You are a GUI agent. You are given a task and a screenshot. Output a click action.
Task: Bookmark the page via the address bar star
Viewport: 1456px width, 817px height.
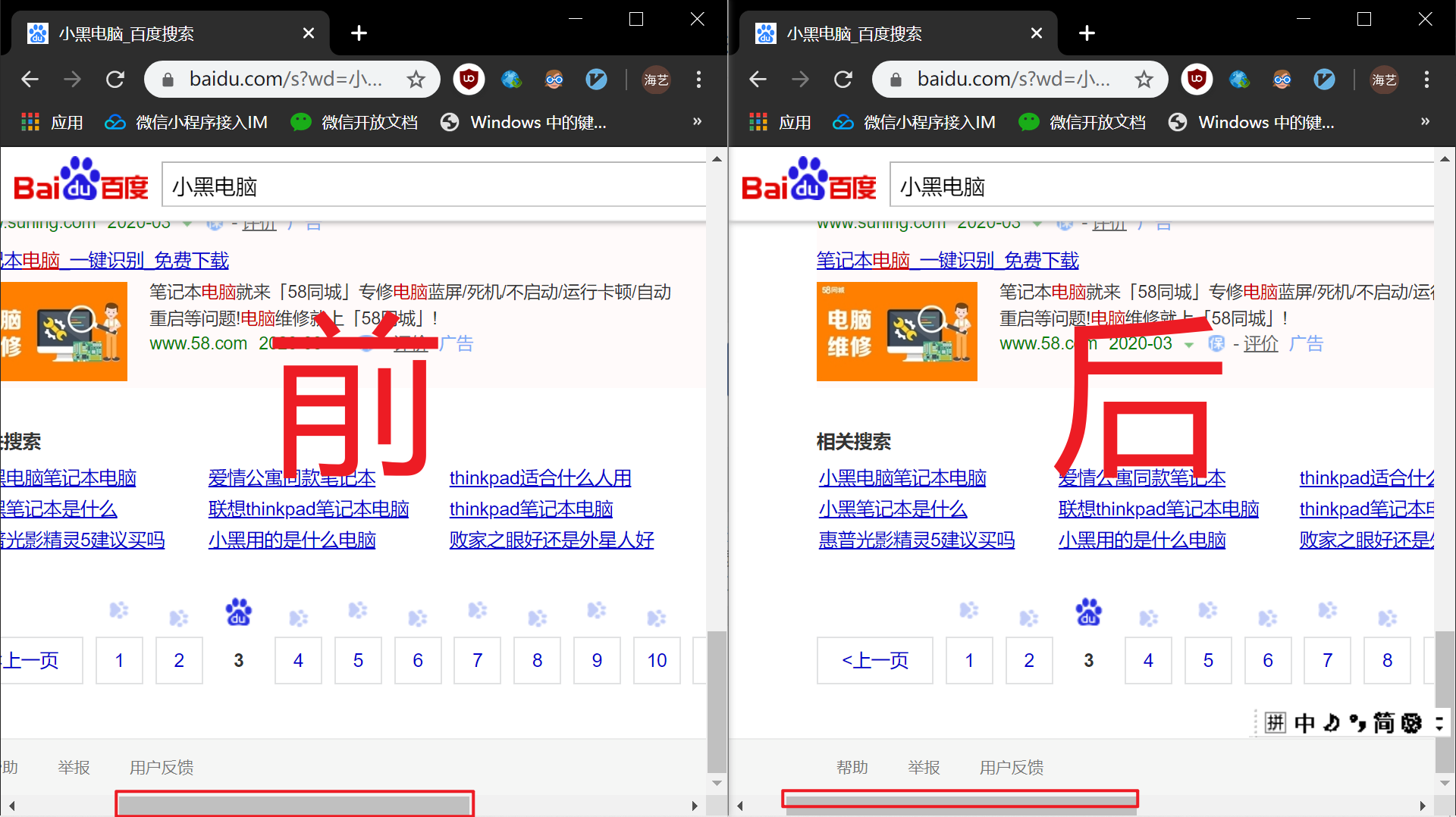(416, 79)
